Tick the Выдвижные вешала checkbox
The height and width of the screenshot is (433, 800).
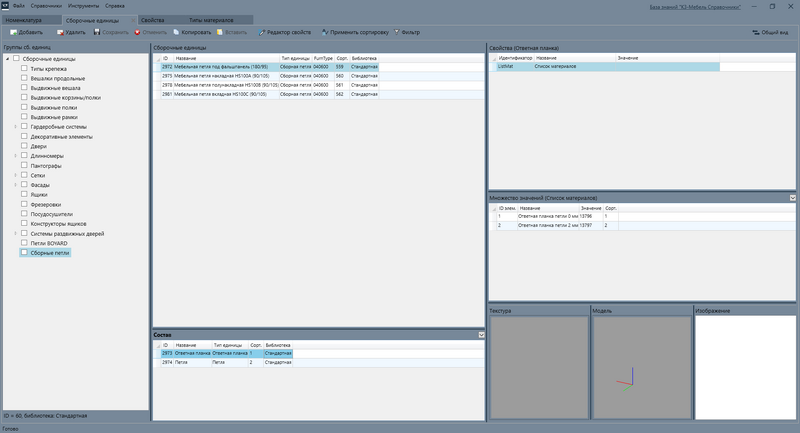(24, 87)
